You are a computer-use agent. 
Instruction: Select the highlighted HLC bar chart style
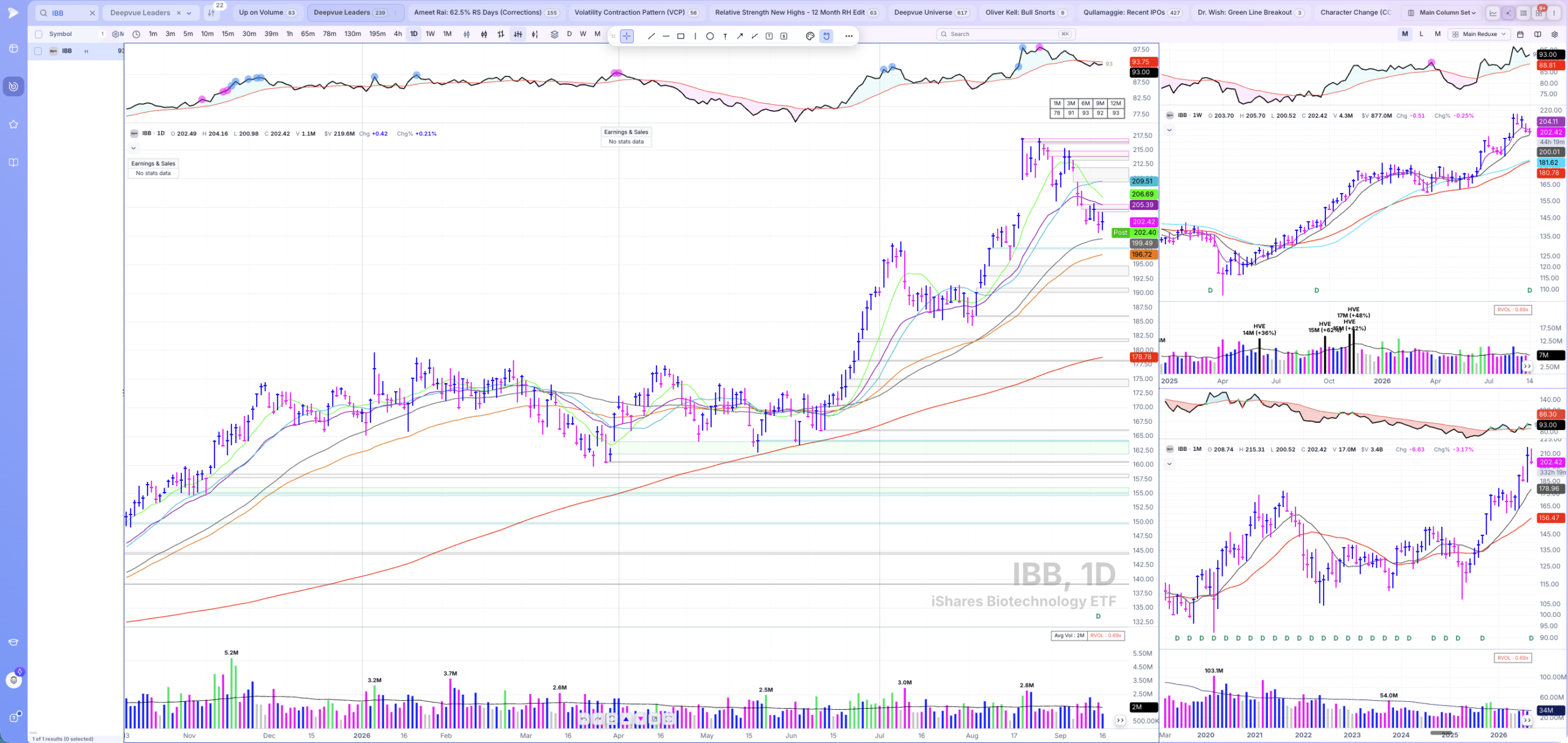tap(518, 34)
